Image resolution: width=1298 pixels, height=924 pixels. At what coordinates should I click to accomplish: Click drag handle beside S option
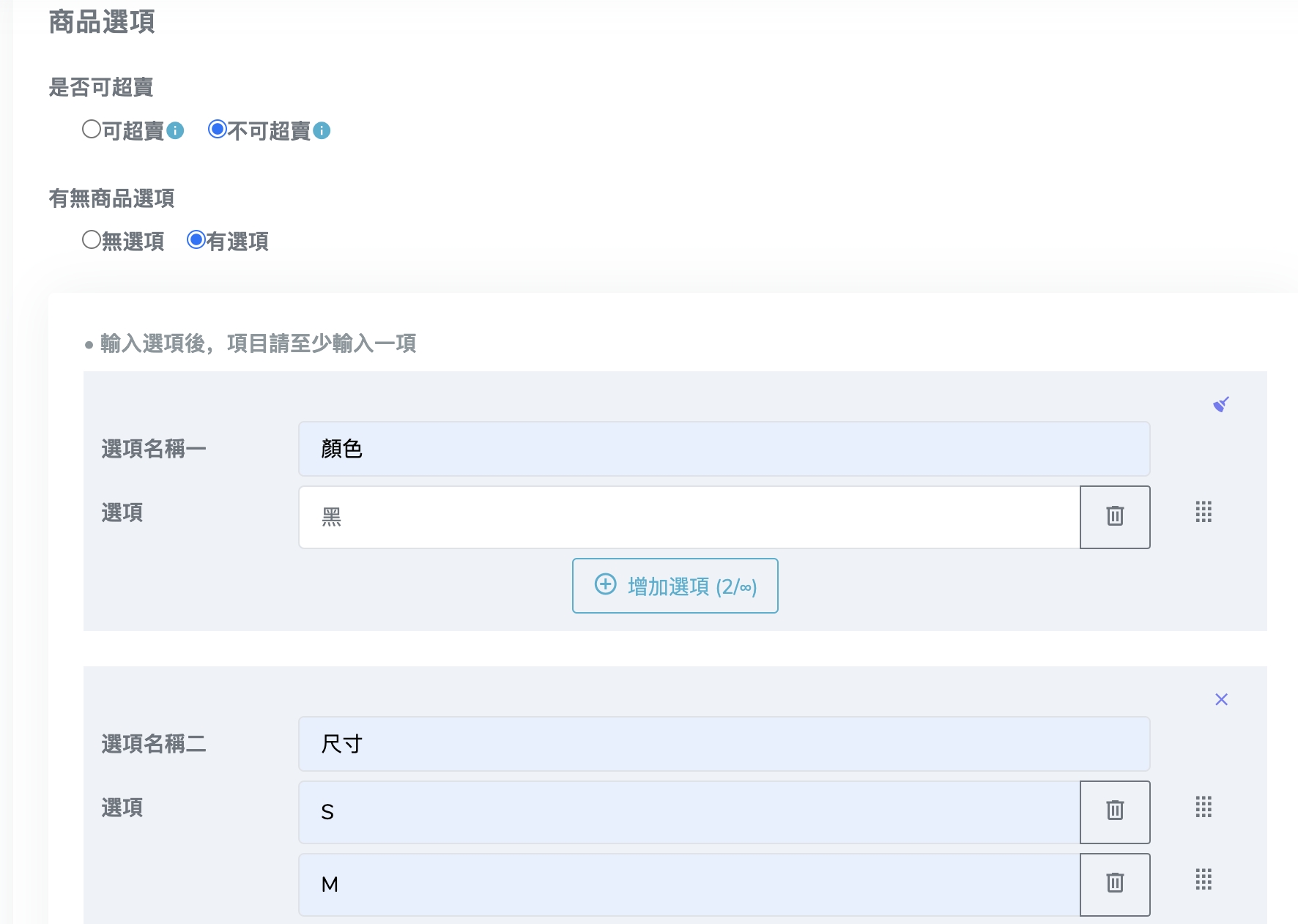click(1204, 807)
